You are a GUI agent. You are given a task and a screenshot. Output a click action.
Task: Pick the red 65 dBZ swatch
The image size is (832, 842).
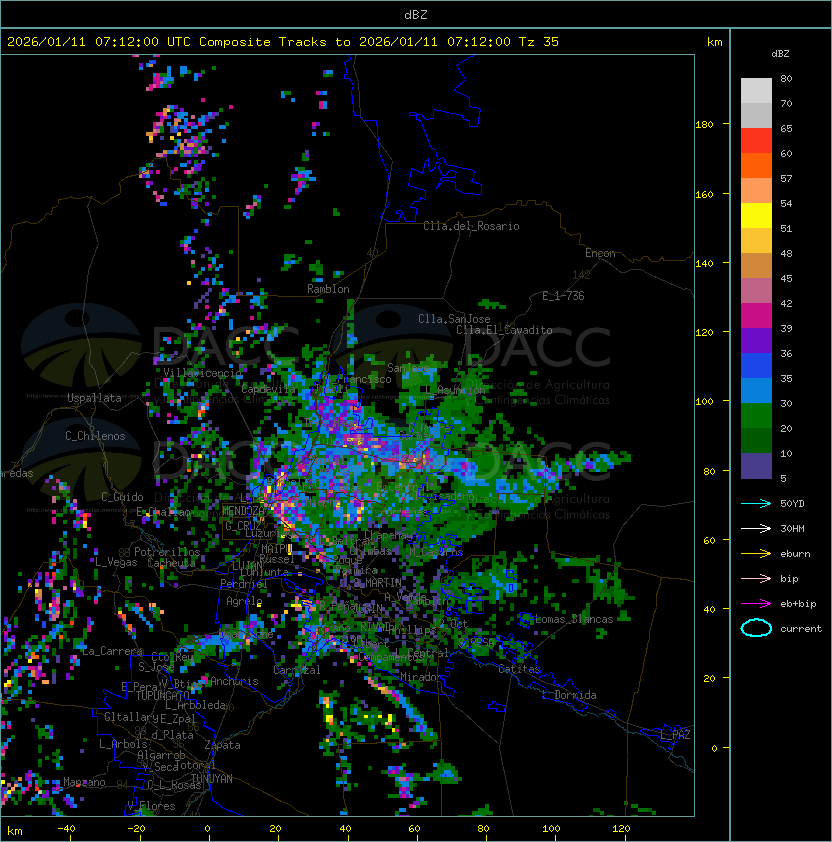pyautogui.click(x=756, y=140)
